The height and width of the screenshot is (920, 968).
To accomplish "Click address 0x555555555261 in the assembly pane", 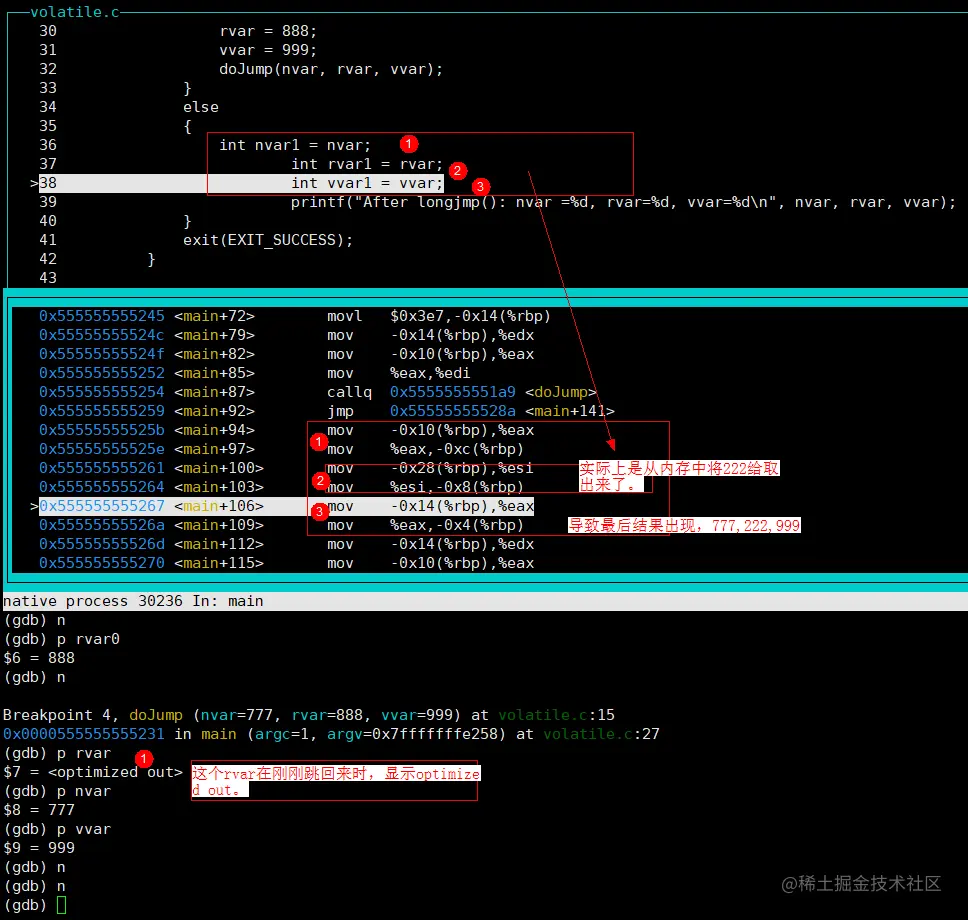I will coord(102,468).
